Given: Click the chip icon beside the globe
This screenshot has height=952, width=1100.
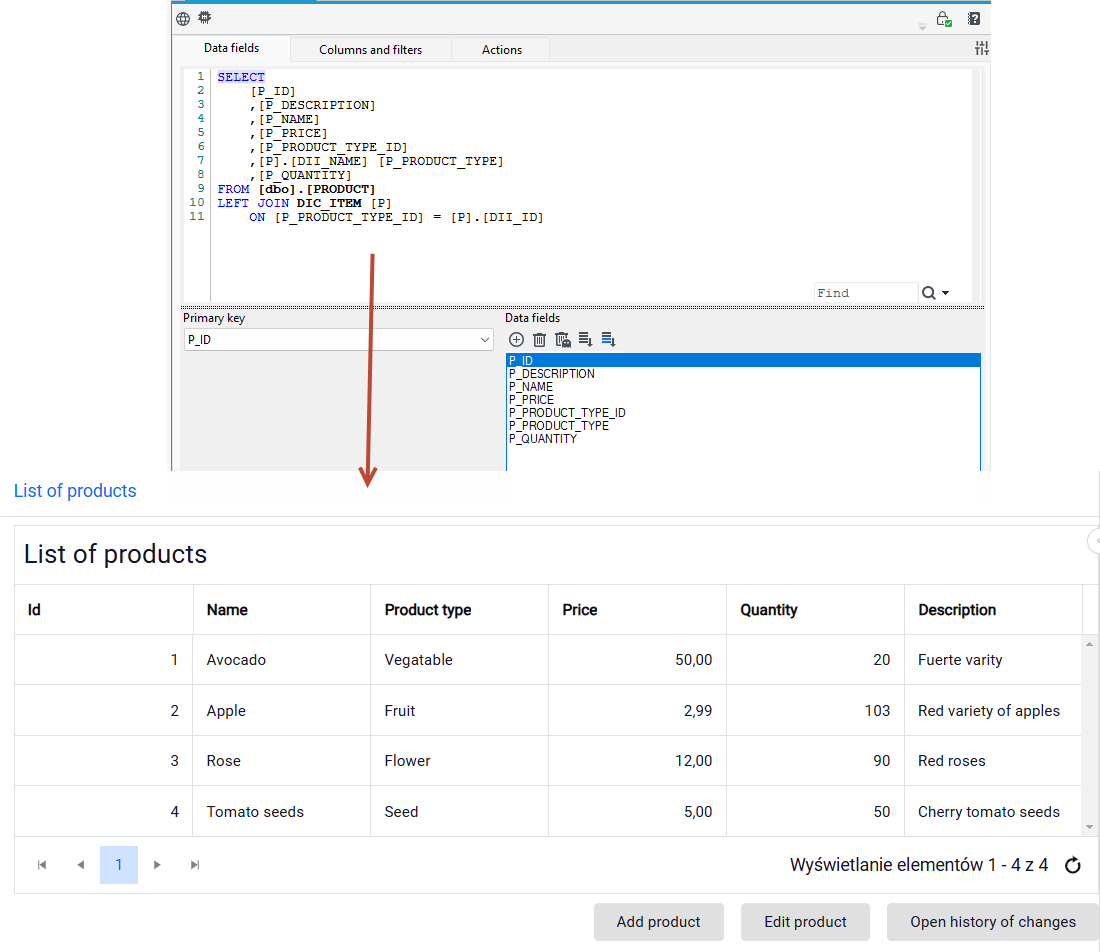Looking at the screenshot, I should (x=204, y=18).
